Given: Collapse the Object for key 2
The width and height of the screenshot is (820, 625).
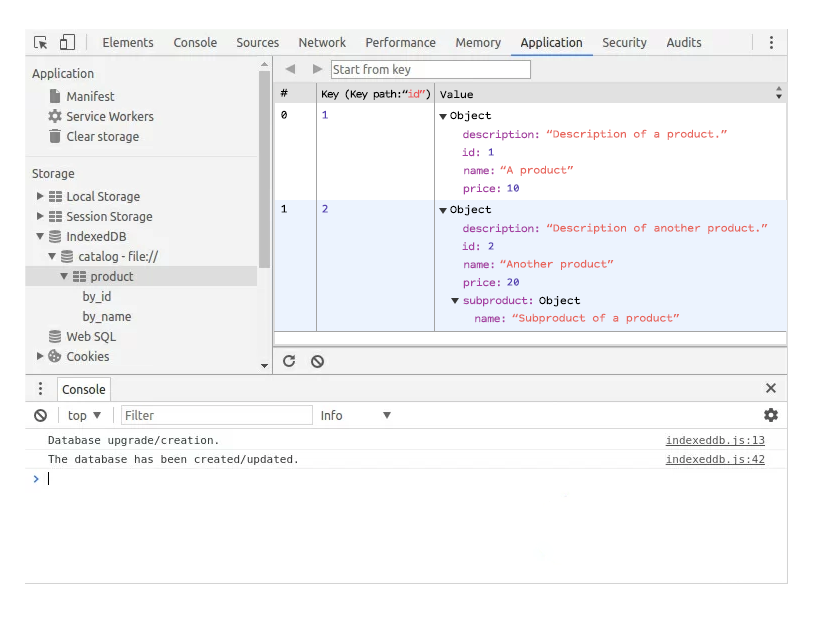Looking at the screenshot, I should point(443,210).
